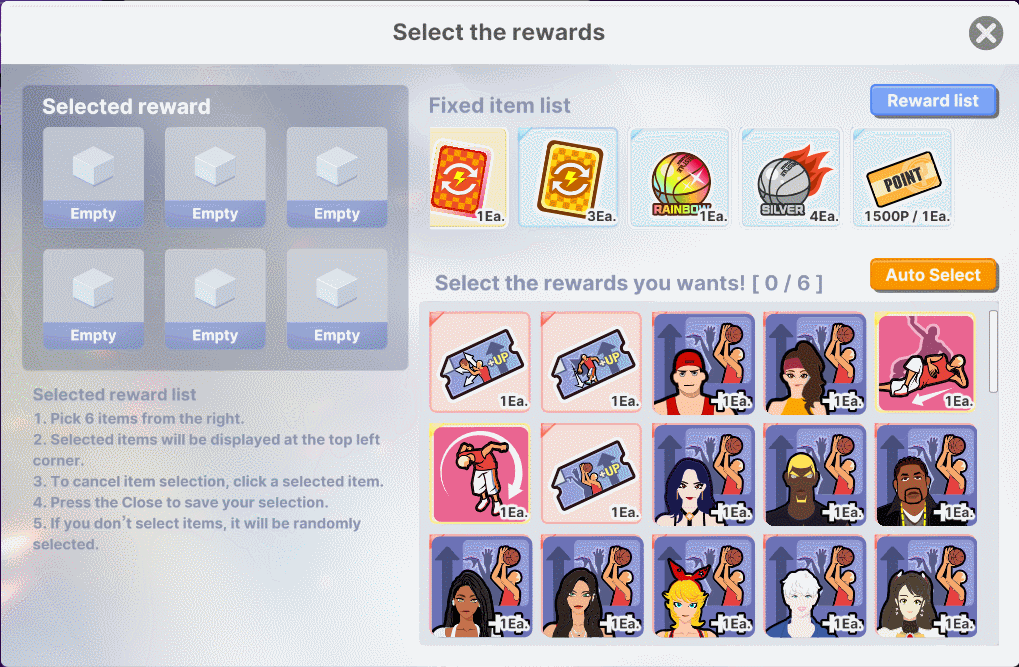Choose the white-haired character reward

click(815, 586)
